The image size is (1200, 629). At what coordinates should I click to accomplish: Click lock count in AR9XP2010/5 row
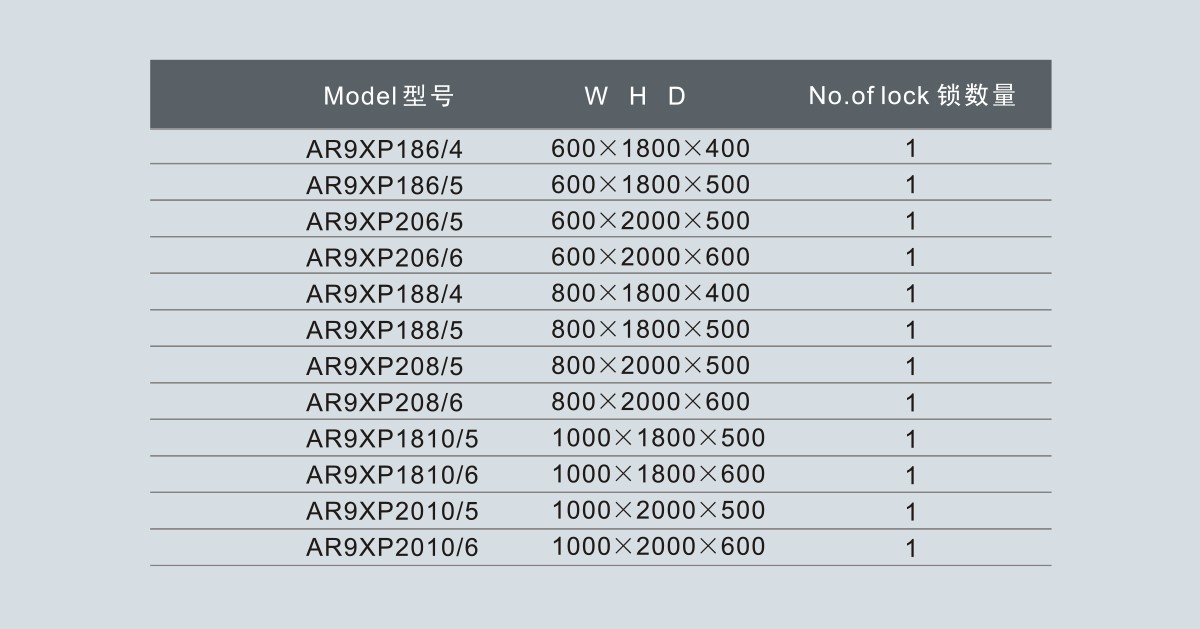pos(910,512)
